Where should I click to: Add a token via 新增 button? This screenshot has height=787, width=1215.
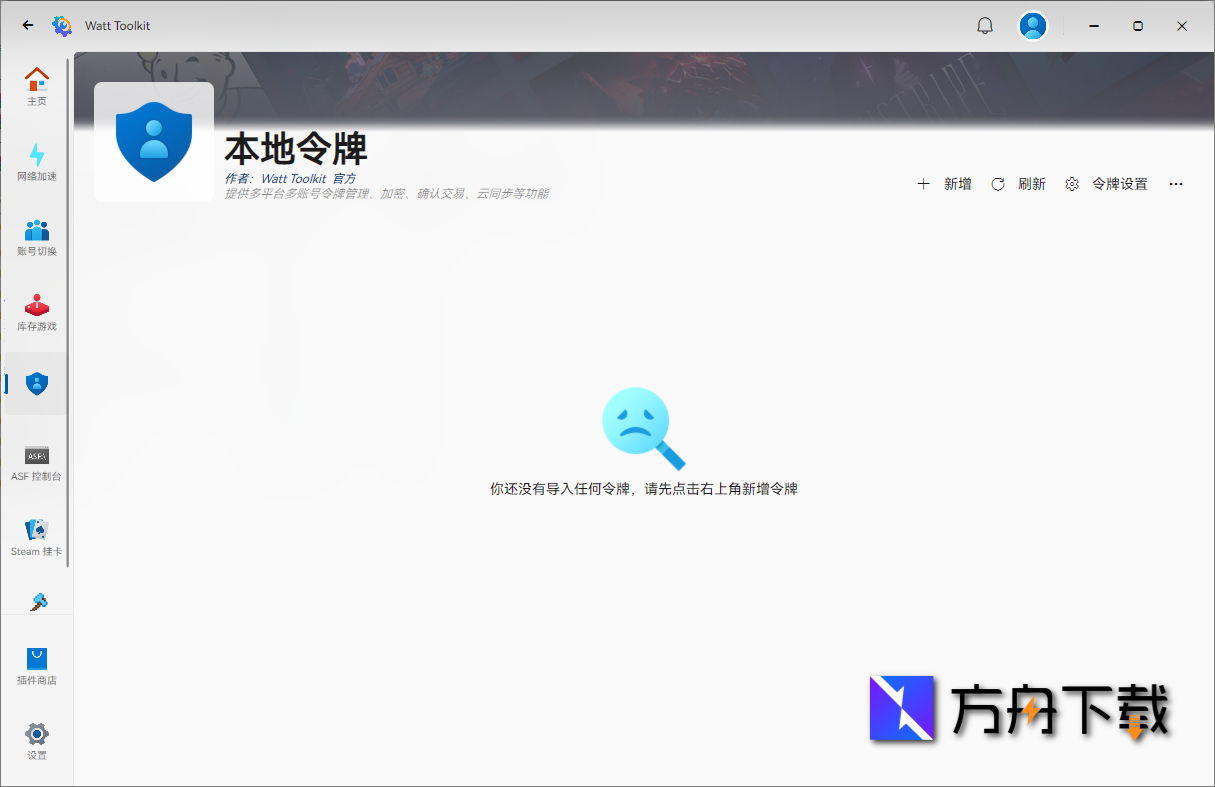coord(944,184)
